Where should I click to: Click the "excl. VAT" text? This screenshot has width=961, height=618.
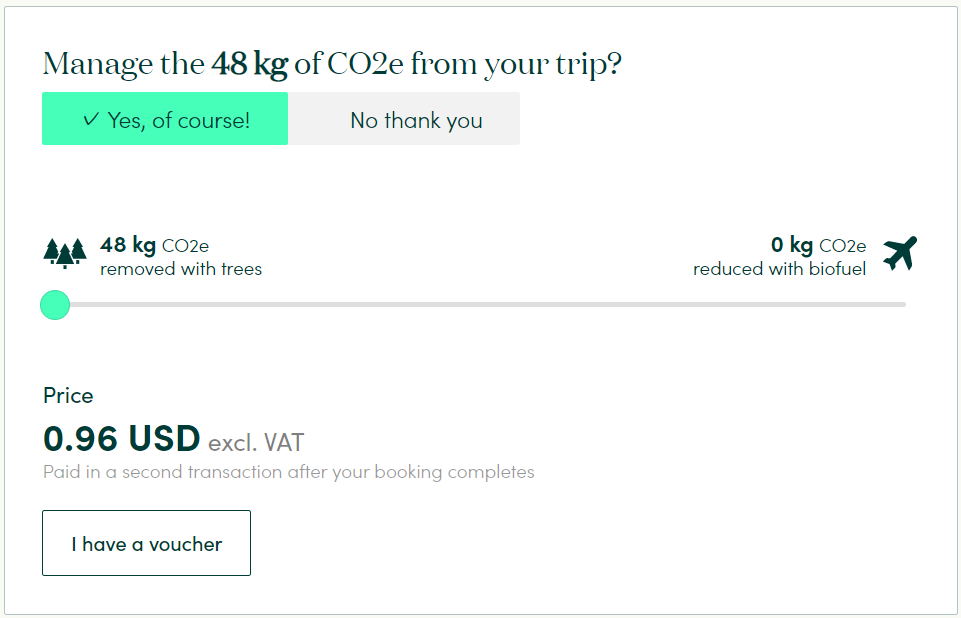pyautogui.click(x=256, y=443)
